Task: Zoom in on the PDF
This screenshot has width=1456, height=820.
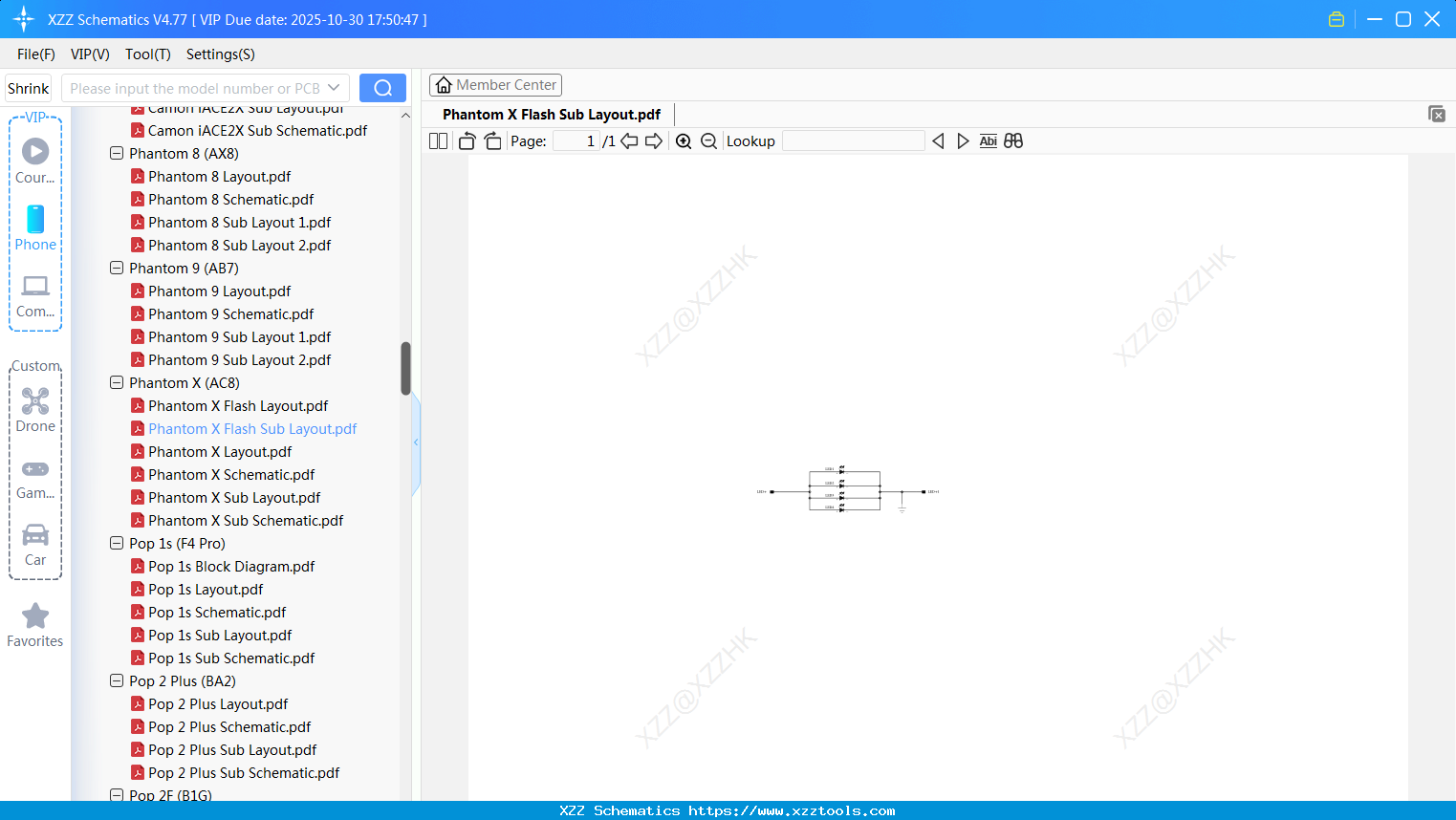Action: tap(684, 140)
